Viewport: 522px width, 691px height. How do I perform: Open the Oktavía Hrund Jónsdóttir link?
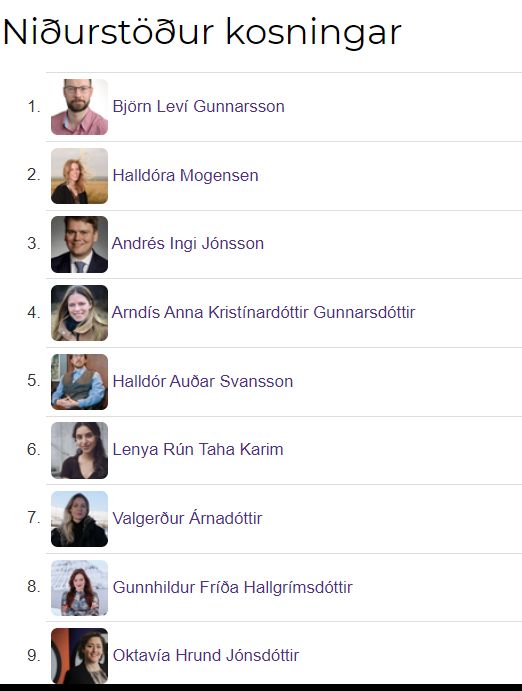(206, 655)
